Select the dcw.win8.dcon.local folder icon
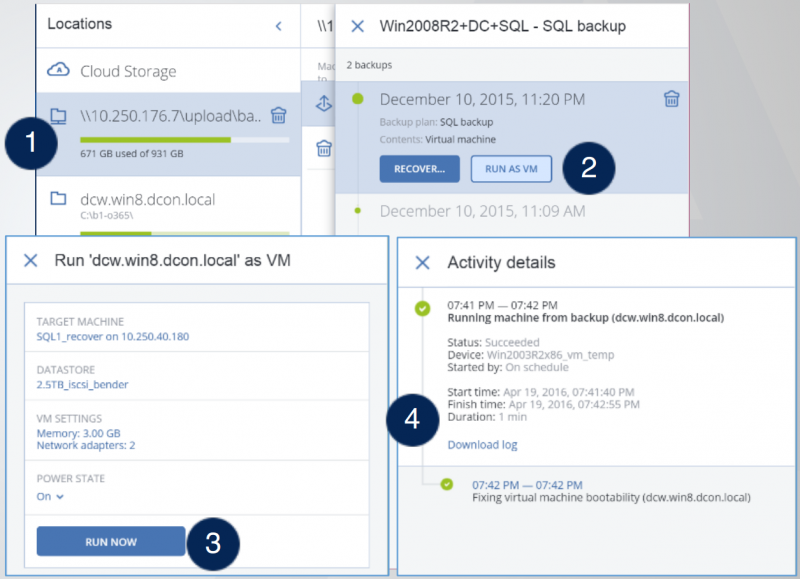800x579 pixels. coord(58,198)
